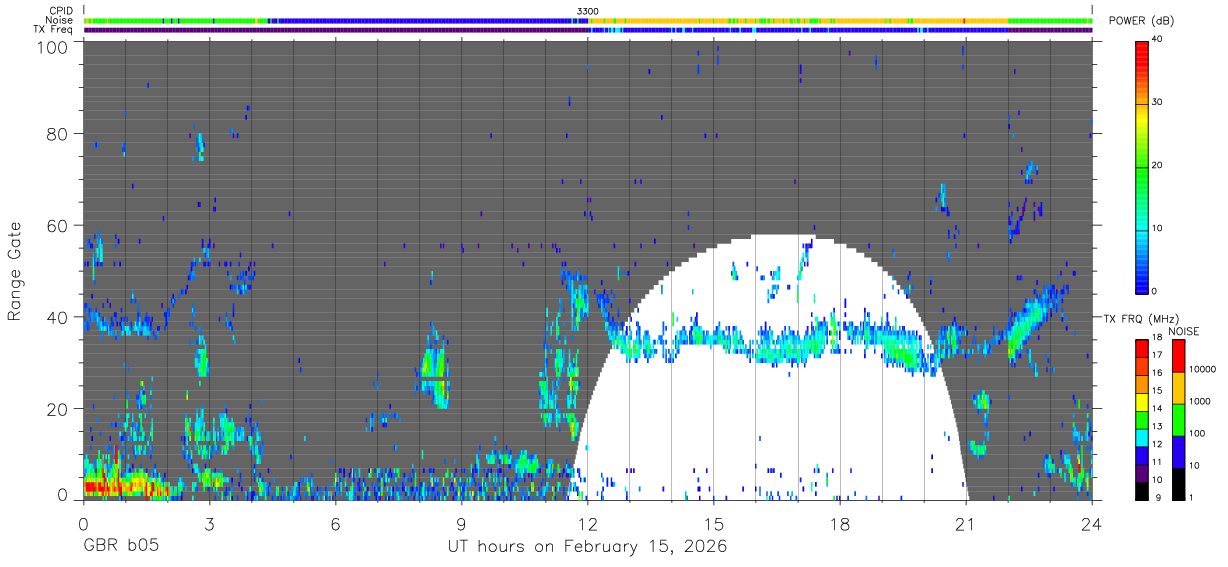Viewport: 1228px width, 567px height.
Task: Click the 'UT hours on February 15, 2026' label
Action: 587,548
